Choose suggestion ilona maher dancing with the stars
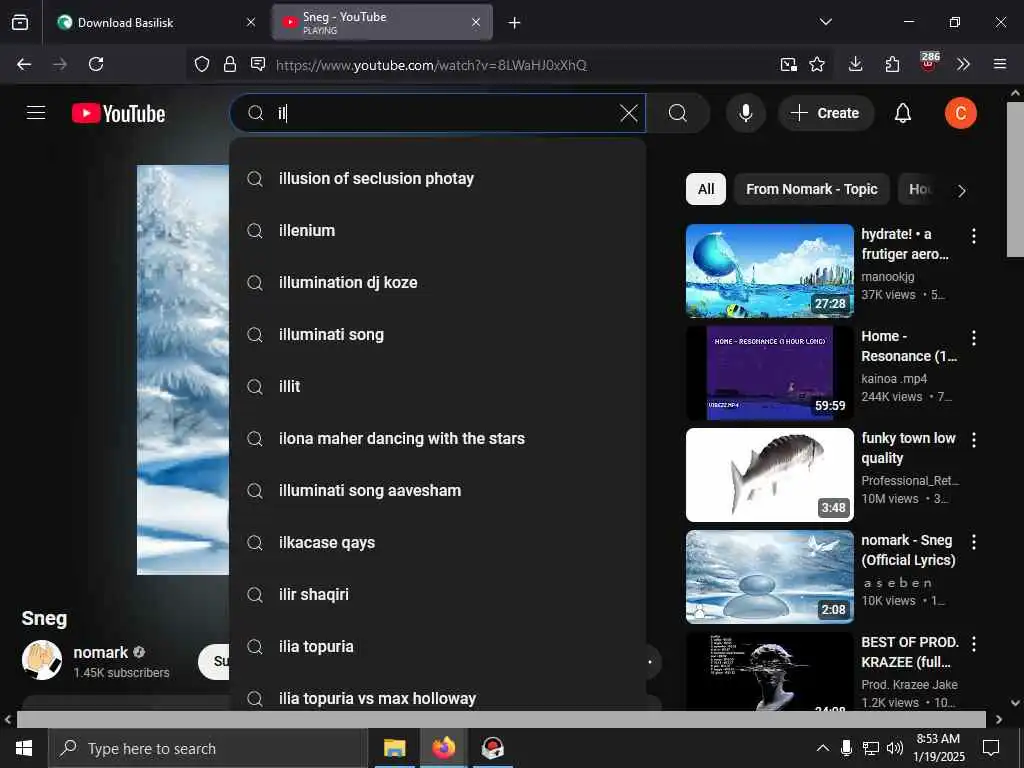 point(438,438)
